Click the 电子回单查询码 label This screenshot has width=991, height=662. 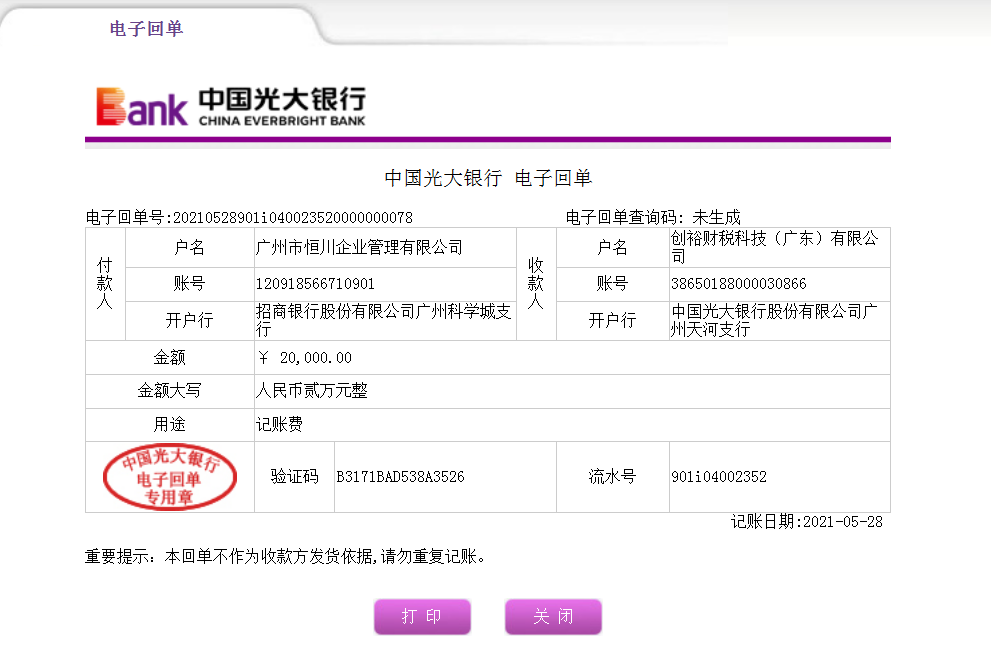pos(623,218)
